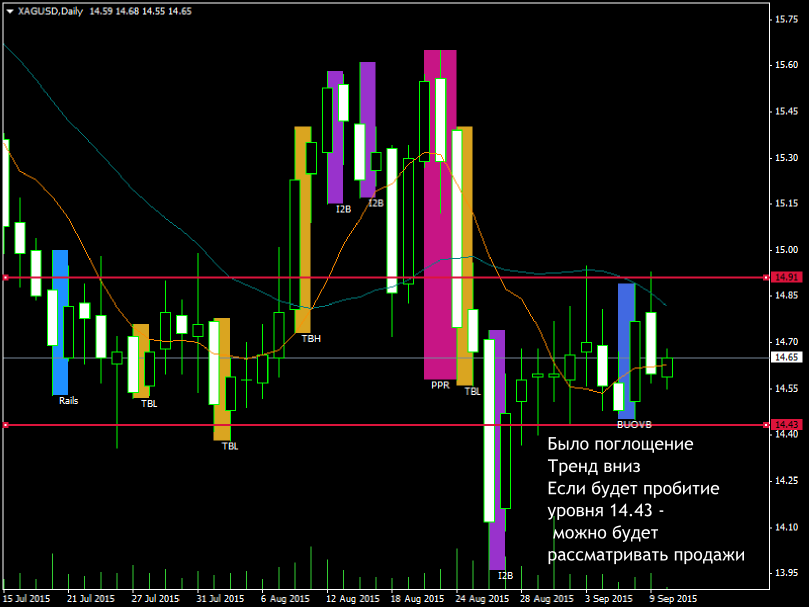
Task: Click the 15.00 price scale value
Action: [x=786, y=250]
